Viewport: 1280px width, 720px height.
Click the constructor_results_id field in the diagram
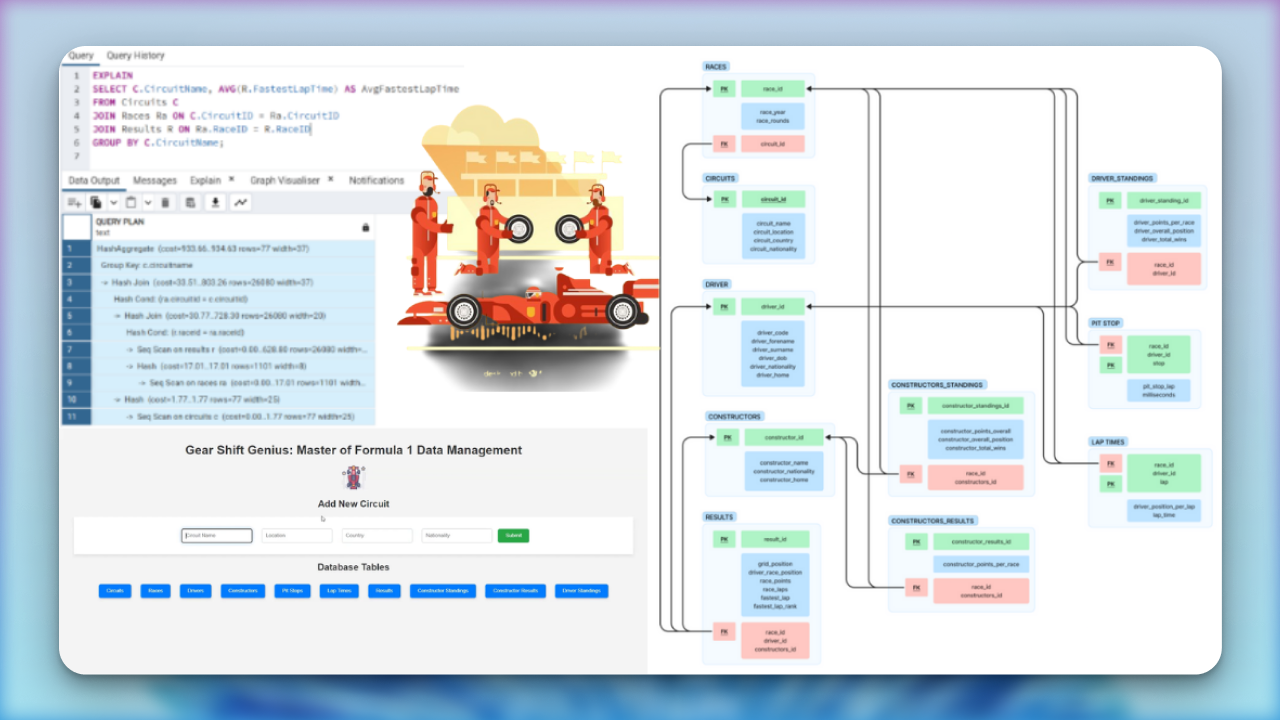click(x=980, y=542)
